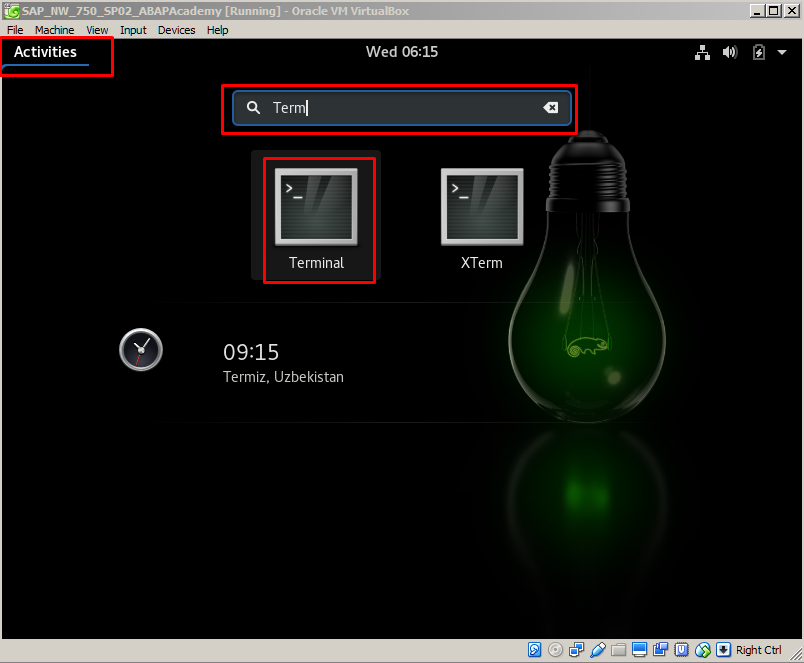The height and width of the screenshot is (663, 804).
Task: Close the VirtualBox window
Action: click(x=791, y=11)
